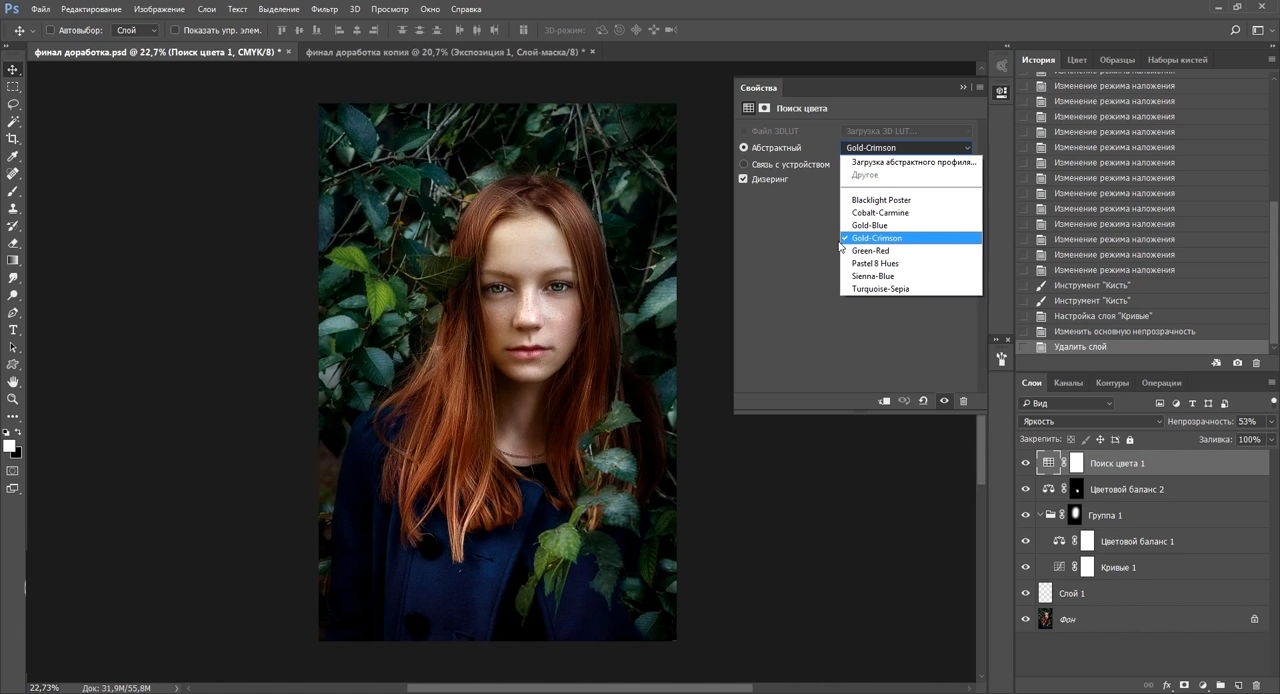Screen dimensions: 1280x694
Task: Toggle Показать упр. элем. checkbox
Action: click(175, 31)
